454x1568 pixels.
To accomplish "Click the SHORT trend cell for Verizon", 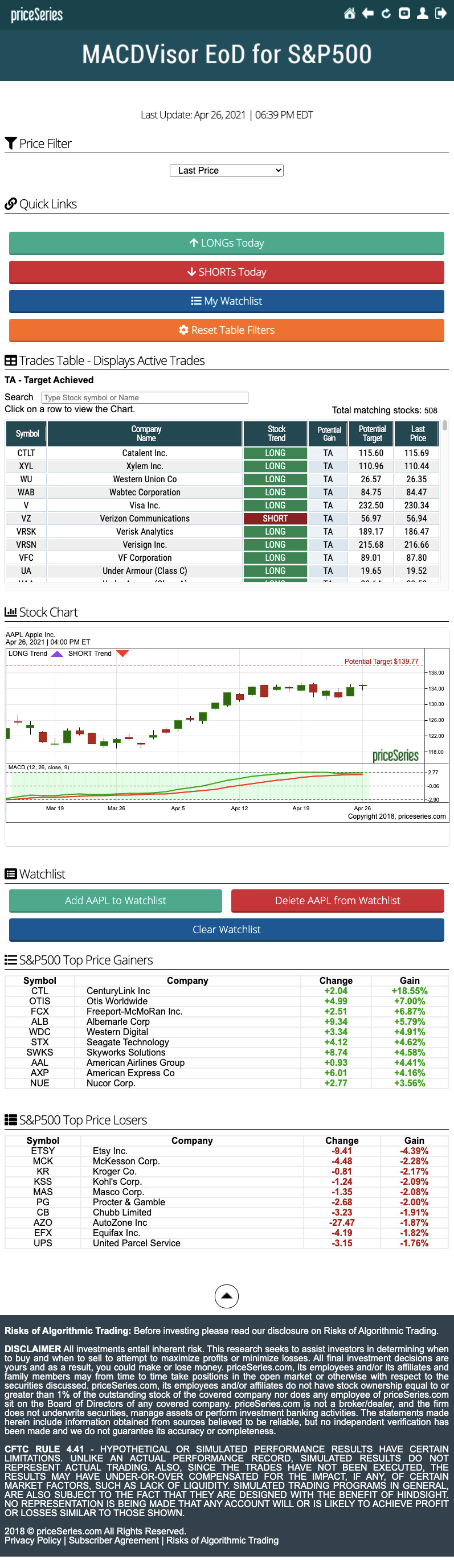I will tap(276, 519).
